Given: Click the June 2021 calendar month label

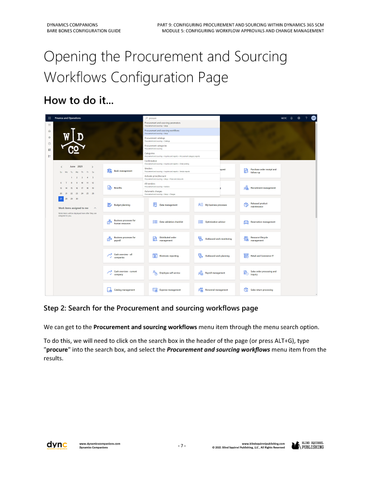Looking at the screenshot, I should coord(76,166).
